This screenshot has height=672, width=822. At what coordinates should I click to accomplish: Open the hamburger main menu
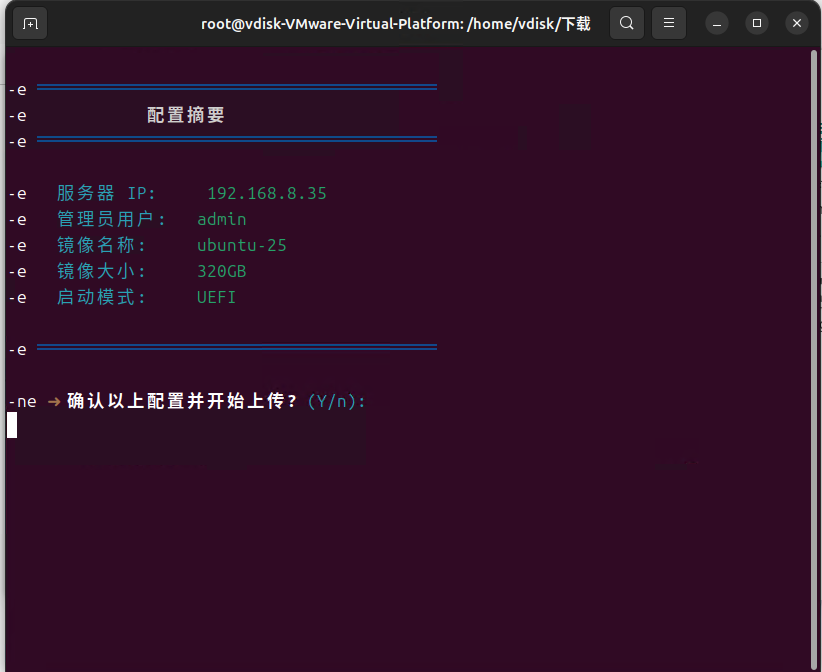pyautogui.click(x=669, y=23)
